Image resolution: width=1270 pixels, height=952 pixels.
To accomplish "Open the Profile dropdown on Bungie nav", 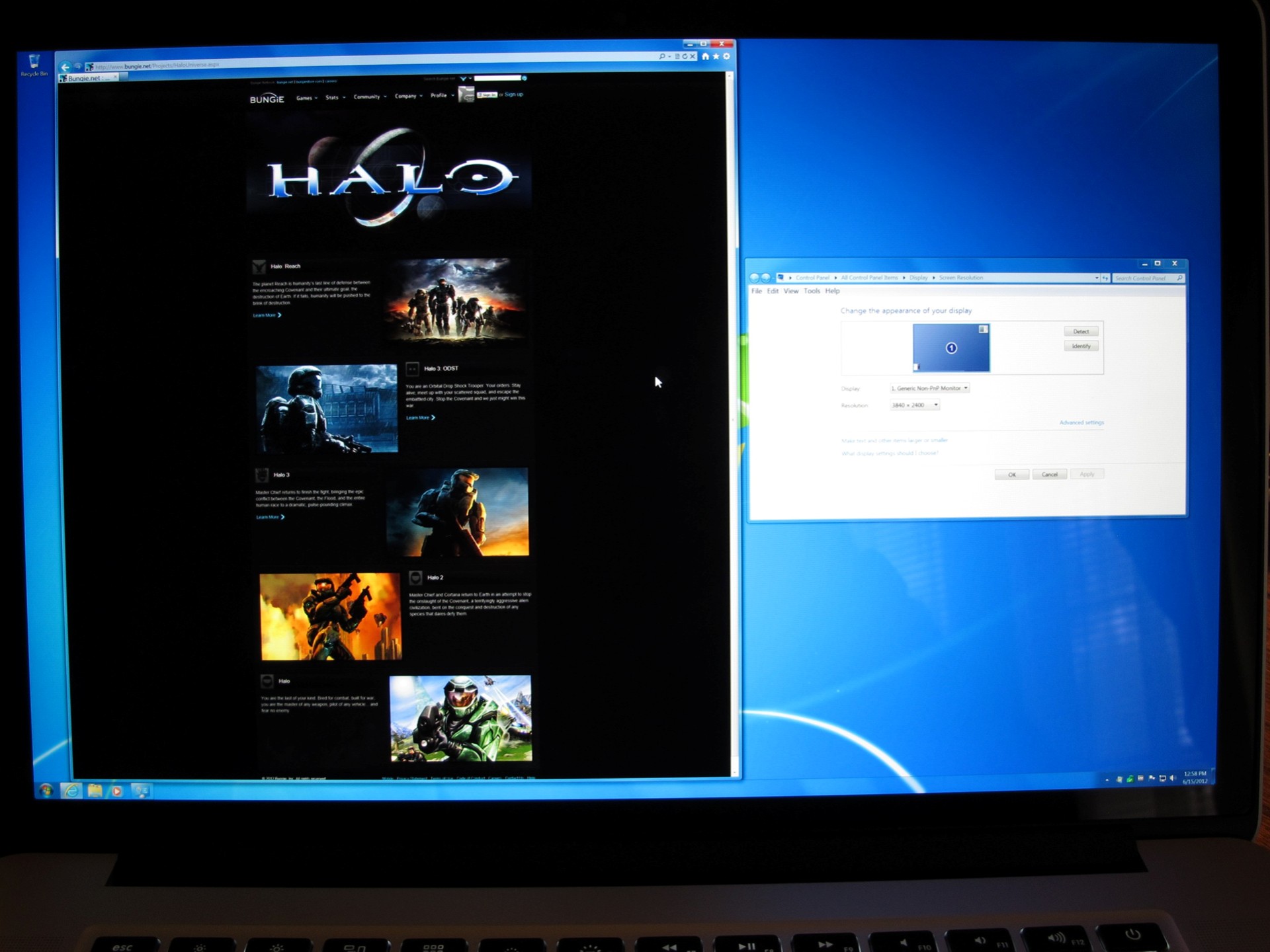I will pyautogui.click(x=442, y=95).
